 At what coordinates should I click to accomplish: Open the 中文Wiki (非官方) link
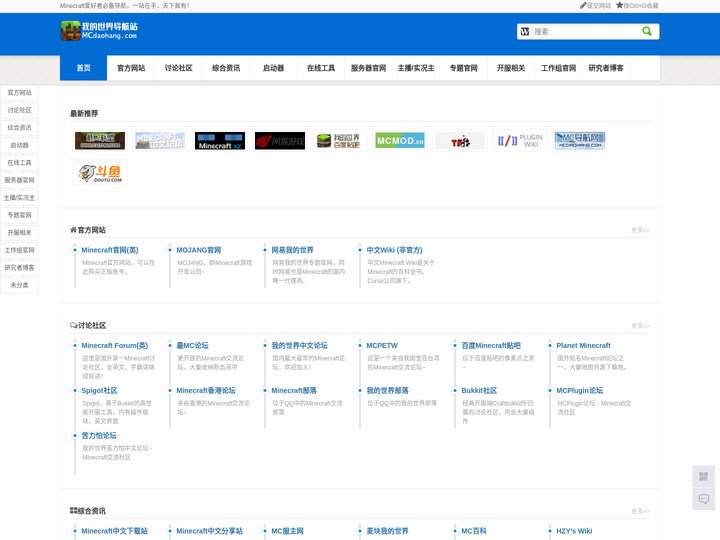[x=394, y=250]
